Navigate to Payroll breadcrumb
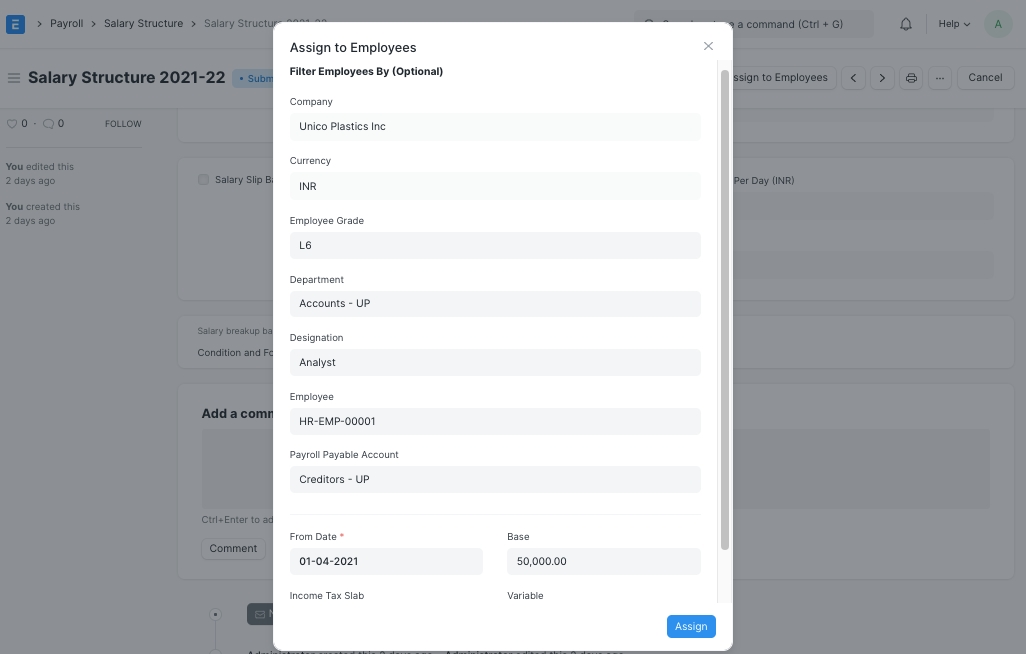This screenshot has height=654, width=1026. [x=67, y=23]
